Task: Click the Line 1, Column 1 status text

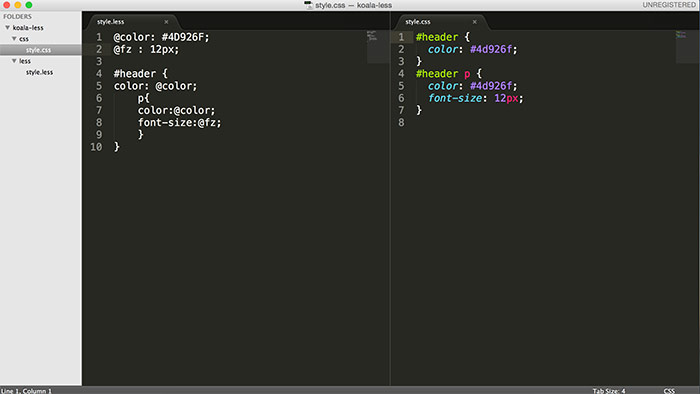Action: point(26,391)
